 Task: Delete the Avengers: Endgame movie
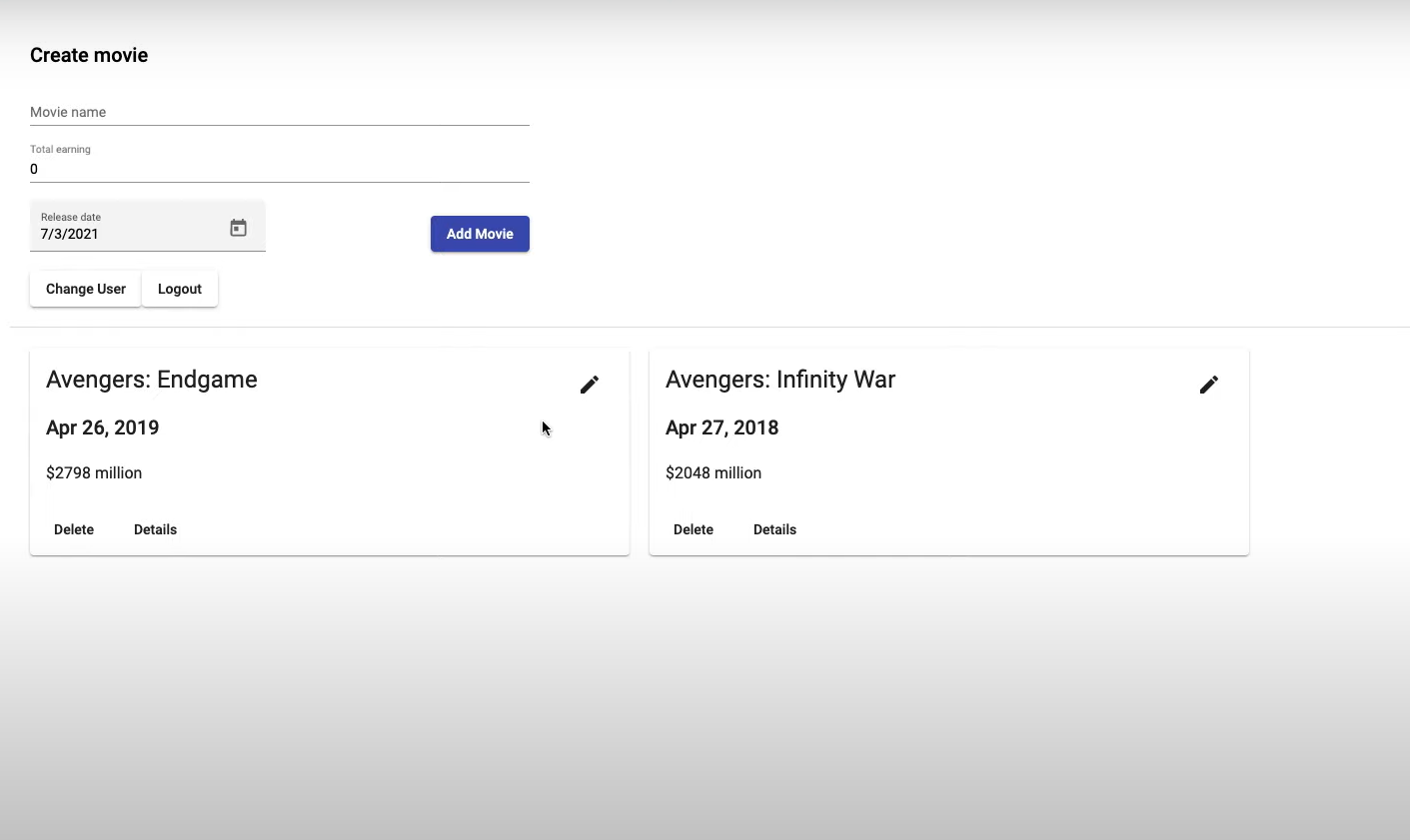click(74, 529)
